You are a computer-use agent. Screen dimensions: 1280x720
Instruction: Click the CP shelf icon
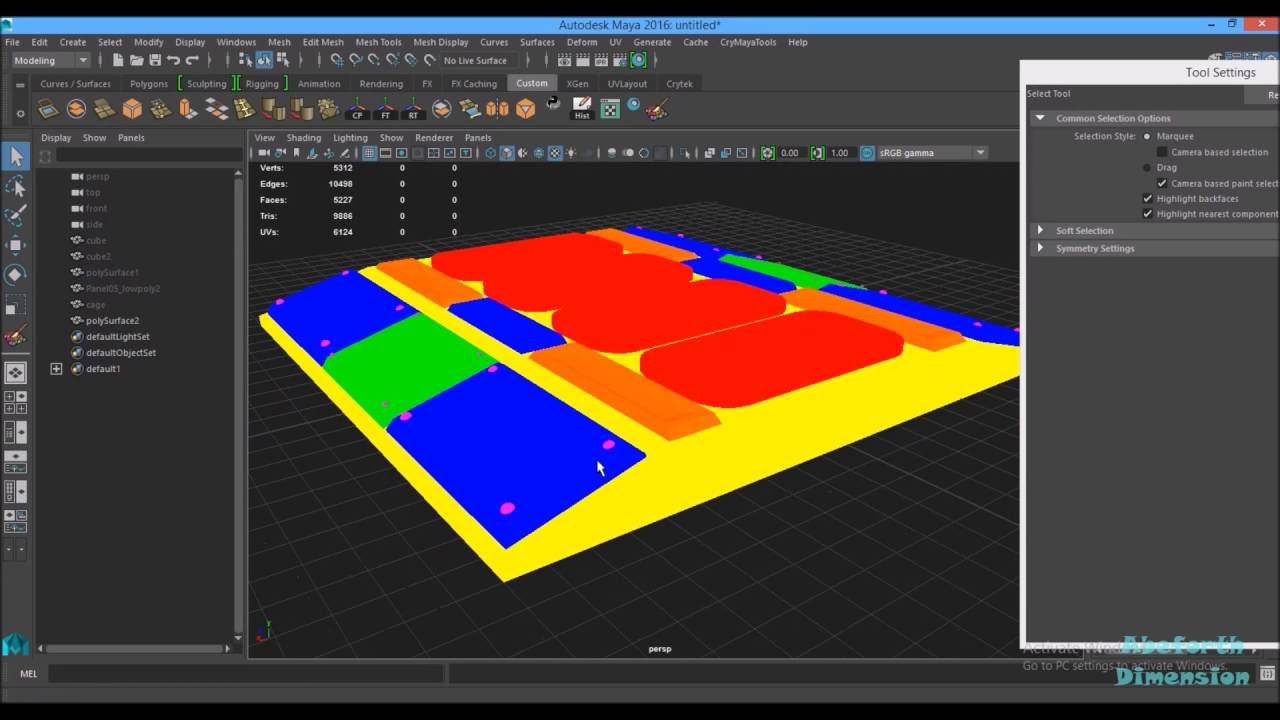[357, 109]
